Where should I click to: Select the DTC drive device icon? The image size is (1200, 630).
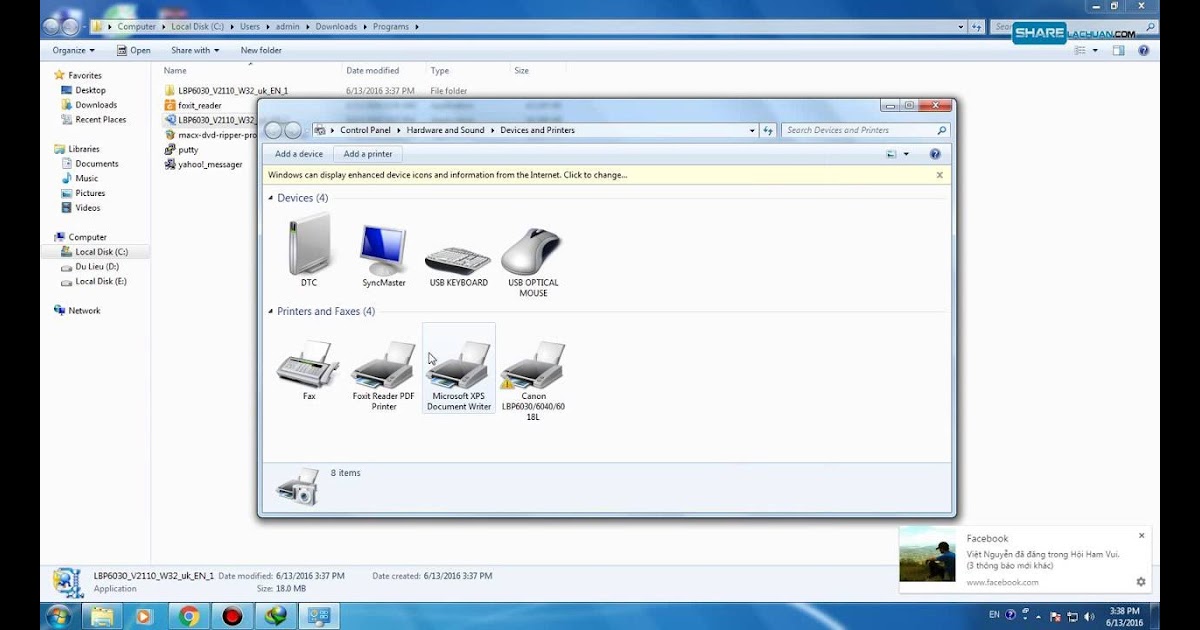pos(309,250)
